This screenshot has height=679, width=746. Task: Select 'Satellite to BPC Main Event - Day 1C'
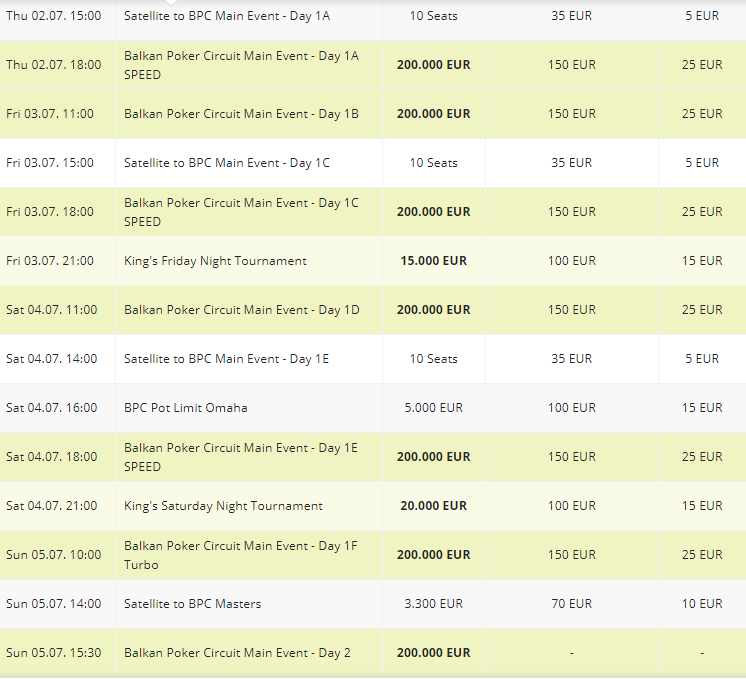click(x=227, y=163)
